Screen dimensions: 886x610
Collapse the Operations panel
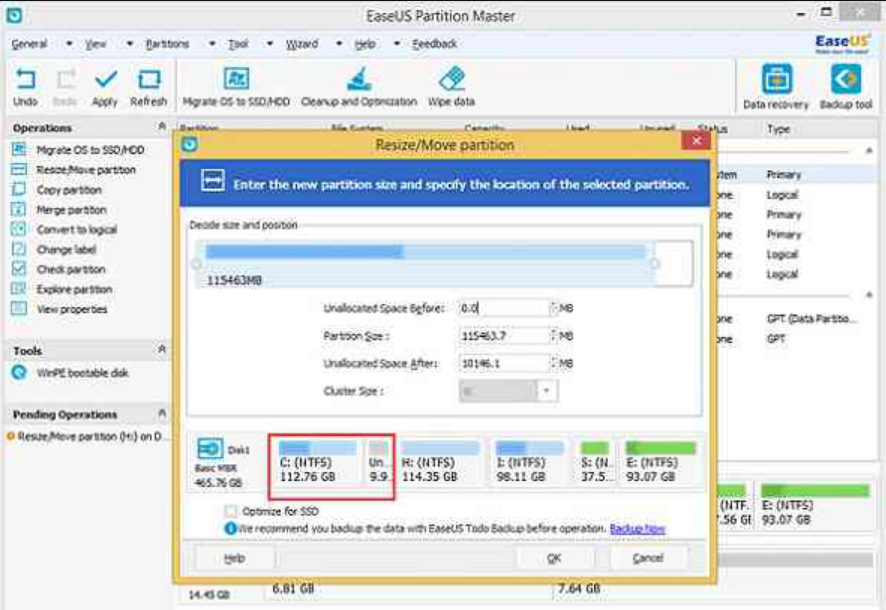162,127
